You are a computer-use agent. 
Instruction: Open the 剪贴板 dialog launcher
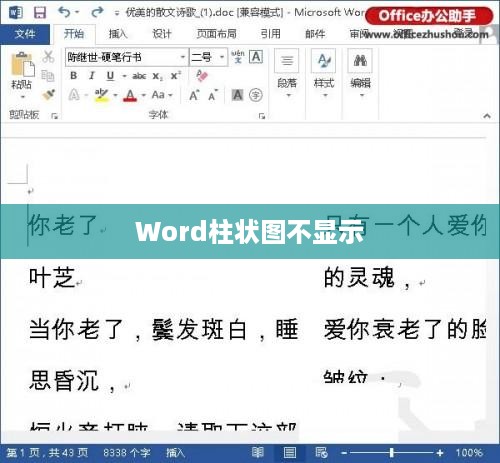(x=55, y=116)
